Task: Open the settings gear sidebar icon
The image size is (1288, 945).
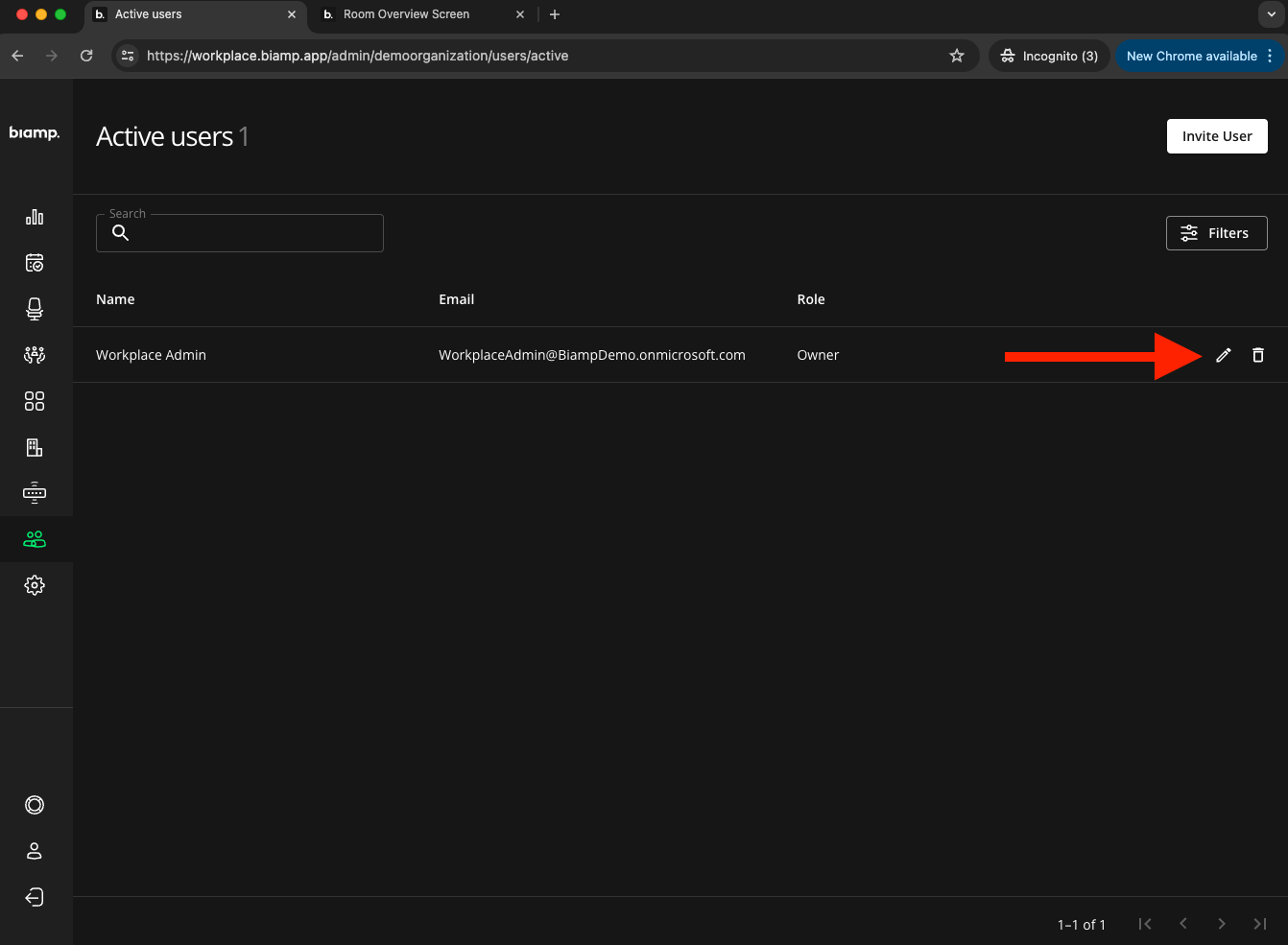Action: [x=35, y=585]
